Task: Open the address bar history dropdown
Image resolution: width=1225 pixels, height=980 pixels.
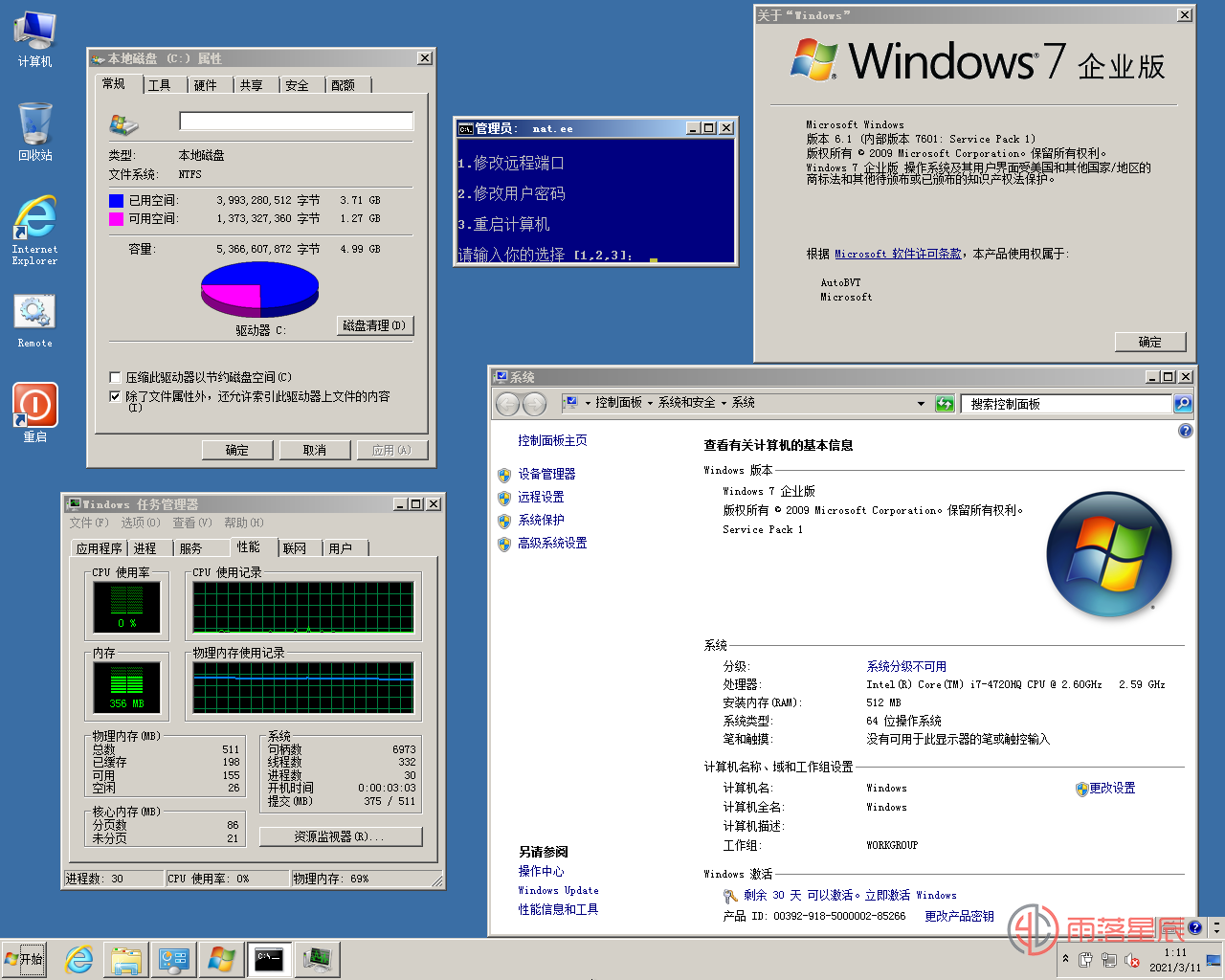Action: 921,404
